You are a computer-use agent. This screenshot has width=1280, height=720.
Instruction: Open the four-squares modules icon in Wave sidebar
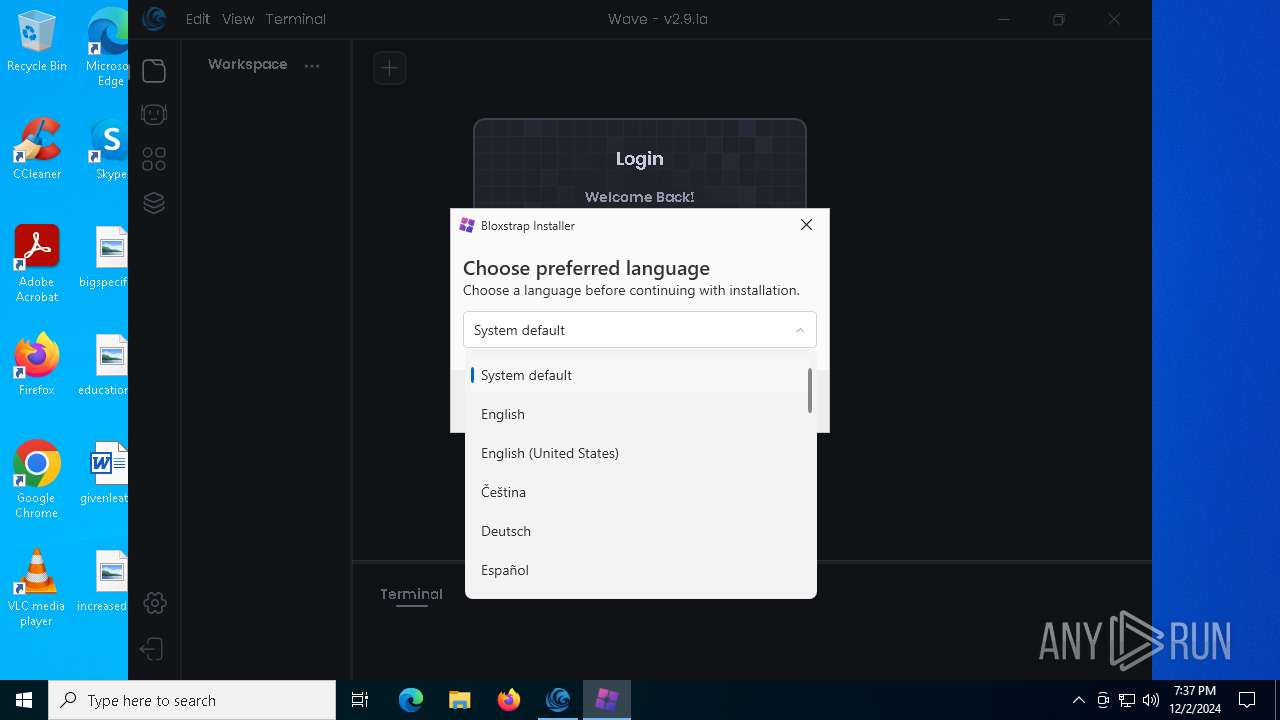click(x=154, y=159)
